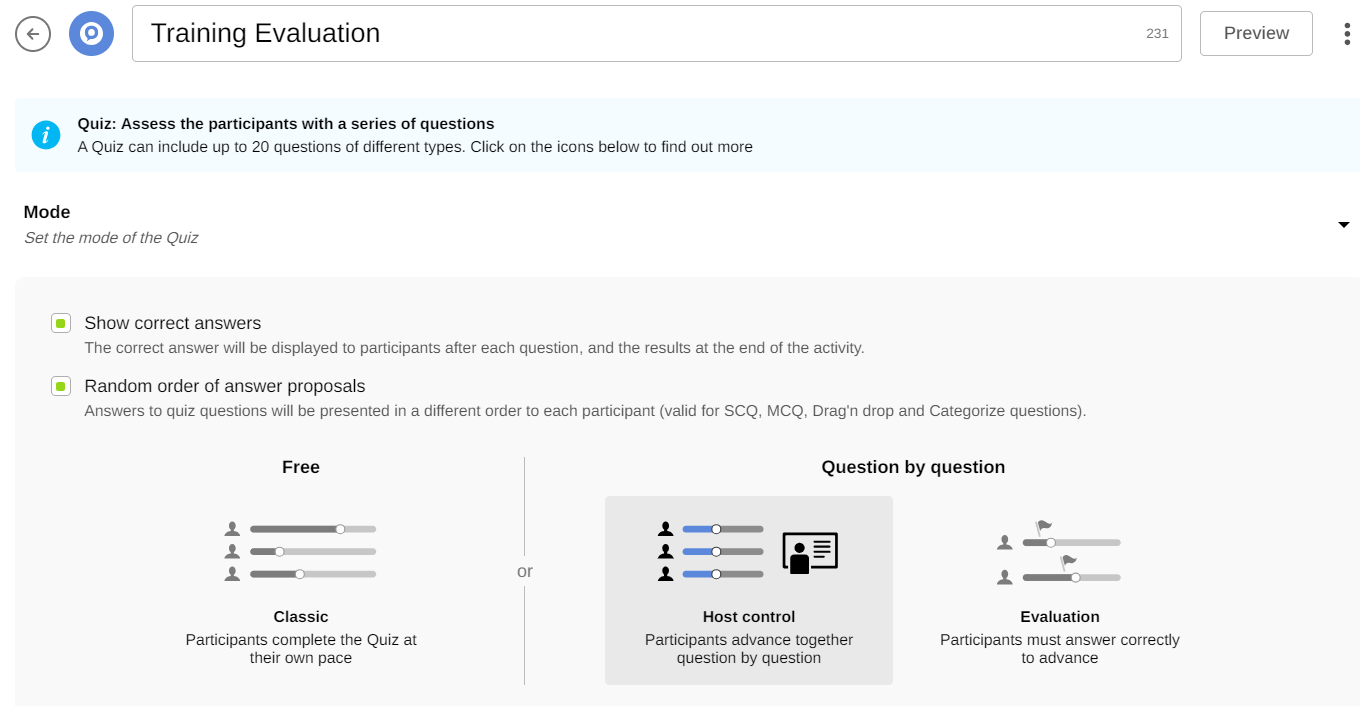Click the blue quiz activity icon
This screenshot has width=1360, height=706.
pyautogui.click(x=91, y=34)
